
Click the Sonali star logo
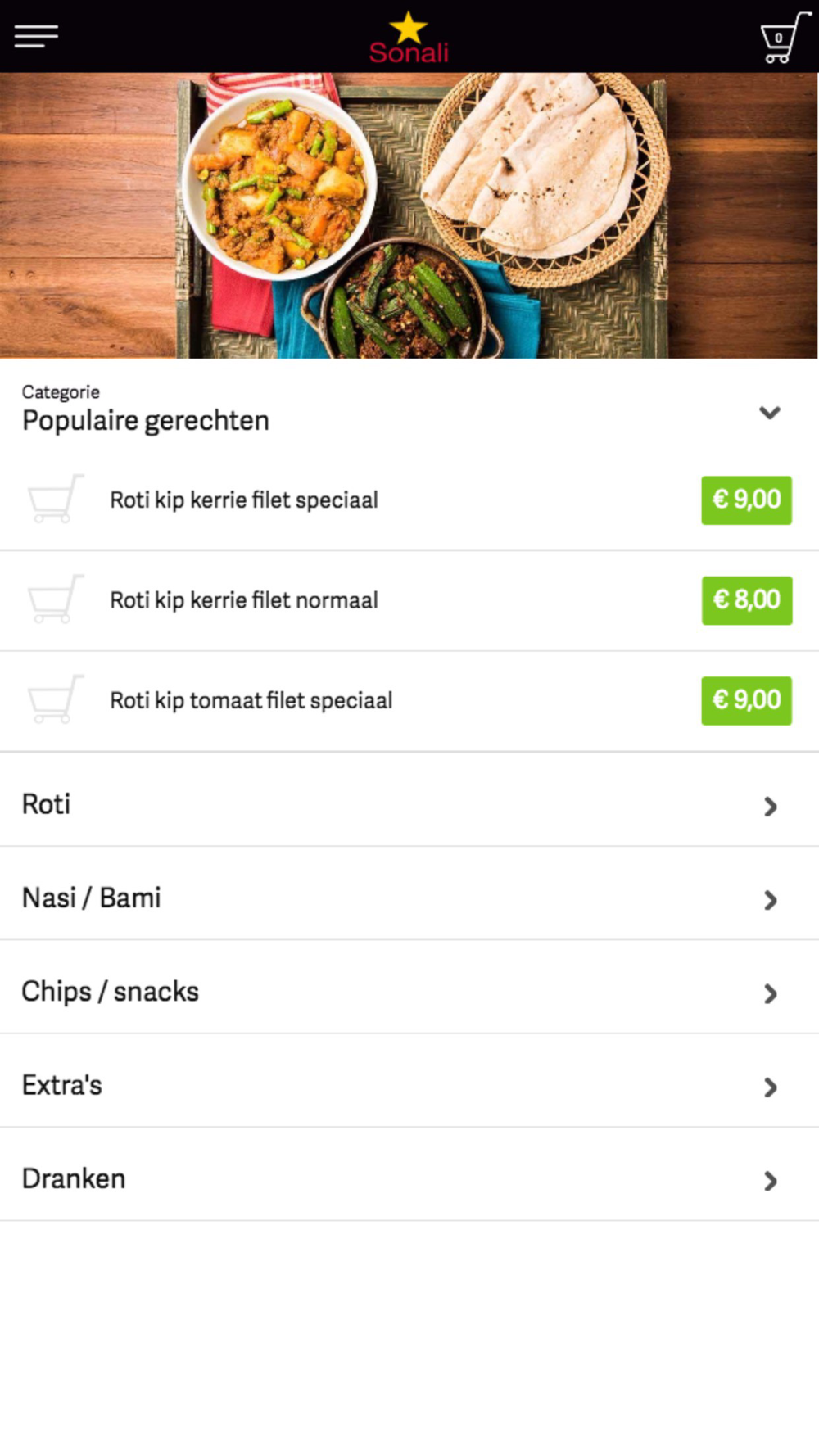pos(409,38)
